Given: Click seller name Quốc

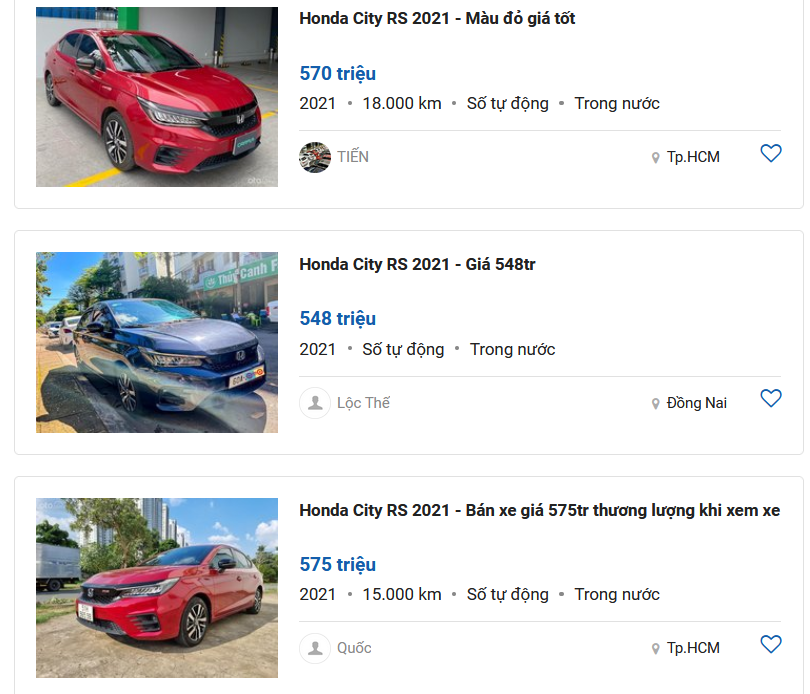Looking at the screenshot, I should coord(354,648).
